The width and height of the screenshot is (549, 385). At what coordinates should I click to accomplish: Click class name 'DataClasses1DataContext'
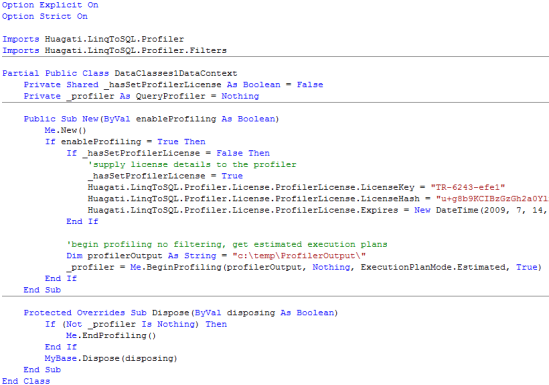point(176,73)
